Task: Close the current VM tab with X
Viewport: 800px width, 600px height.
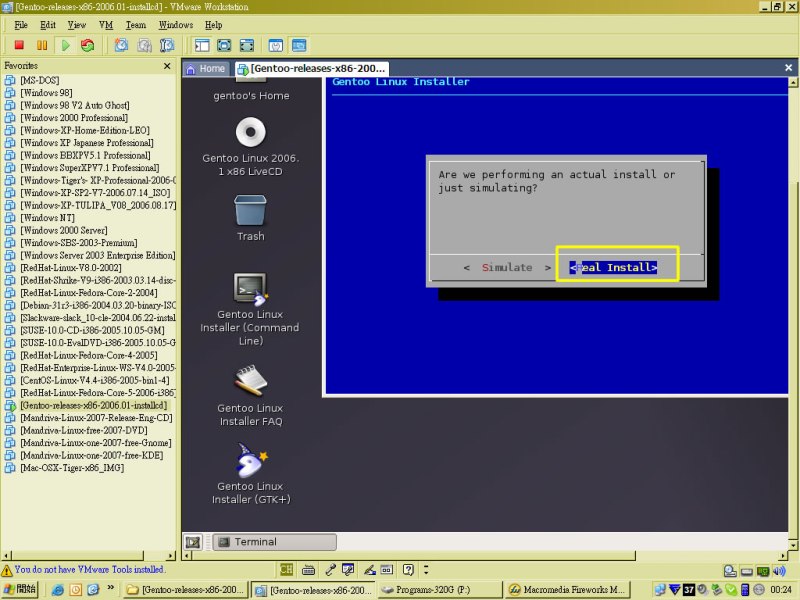Action: 788,67
